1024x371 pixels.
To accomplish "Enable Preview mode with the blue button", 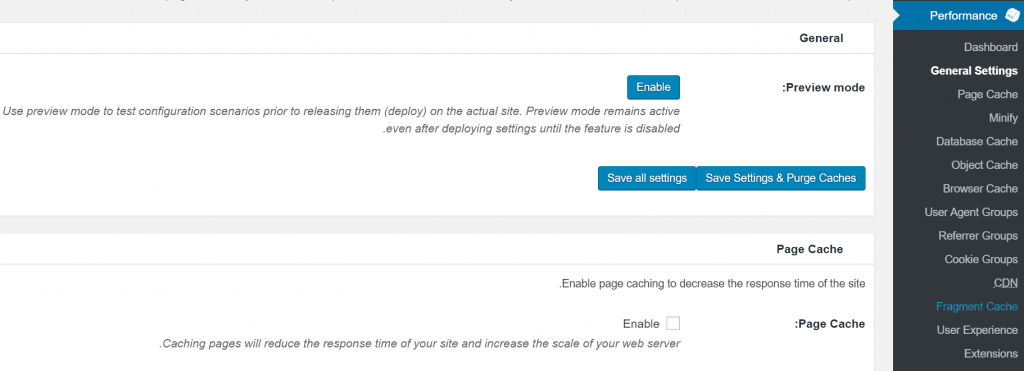I will (x=653, y=87).
